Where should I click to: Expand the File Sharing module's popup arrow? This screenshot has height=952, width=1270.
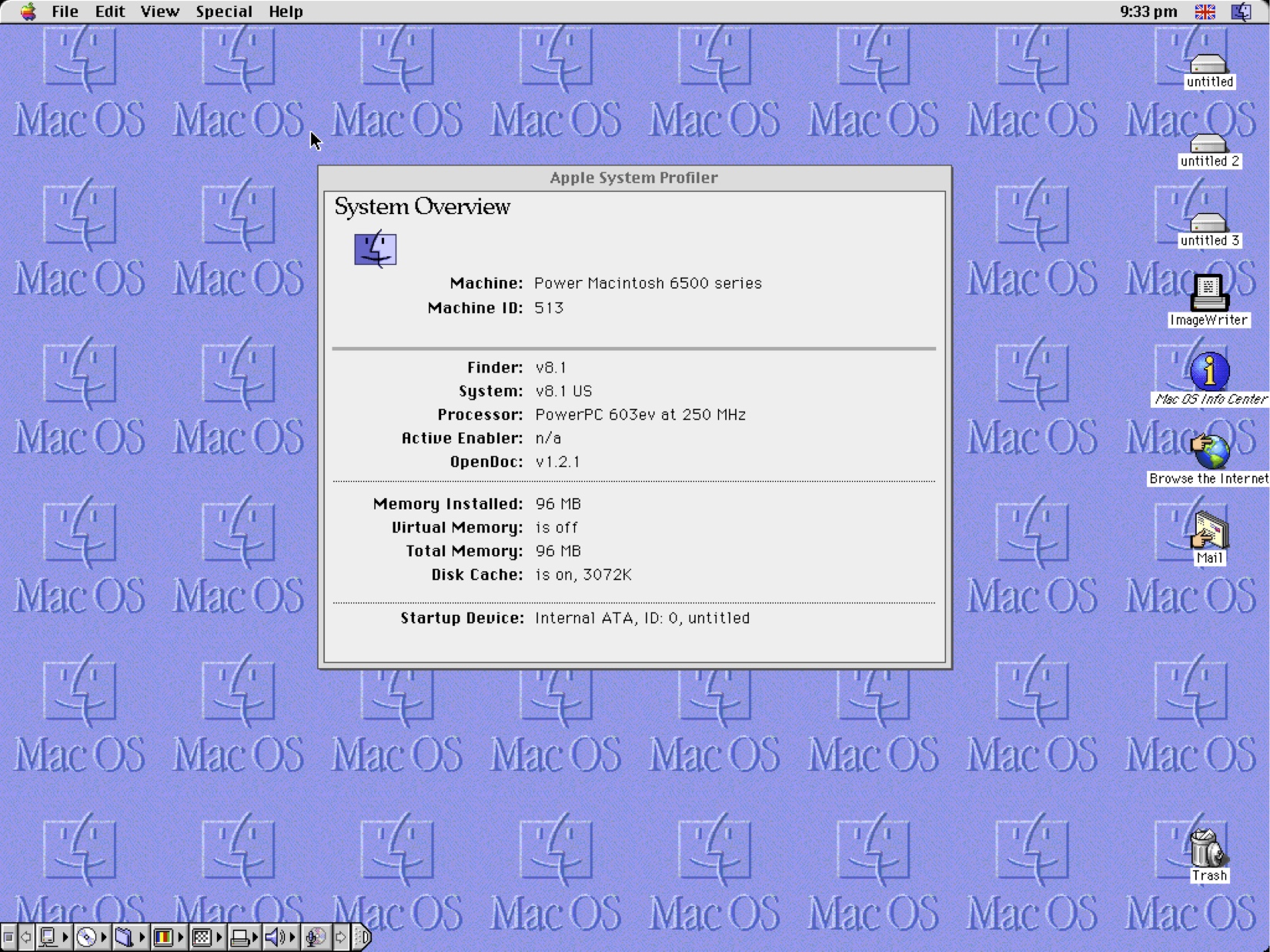click(x=142, y=937)
